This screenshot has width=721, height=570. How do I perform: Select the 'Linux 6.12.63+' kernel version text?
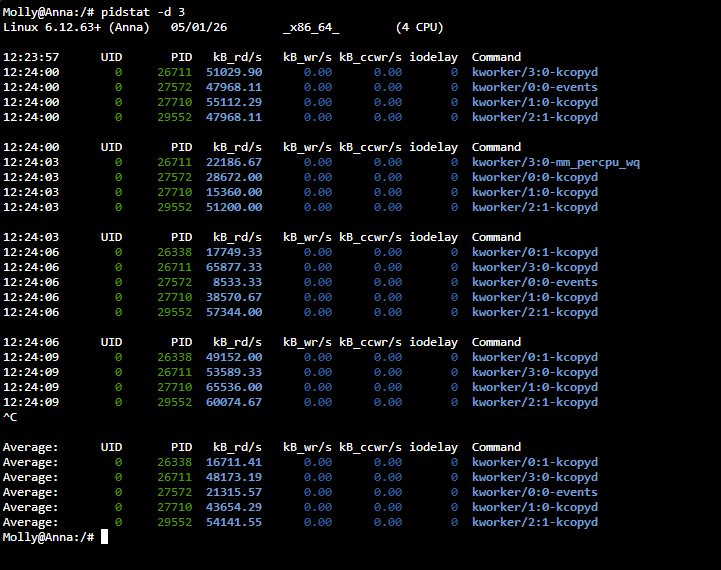52,28
